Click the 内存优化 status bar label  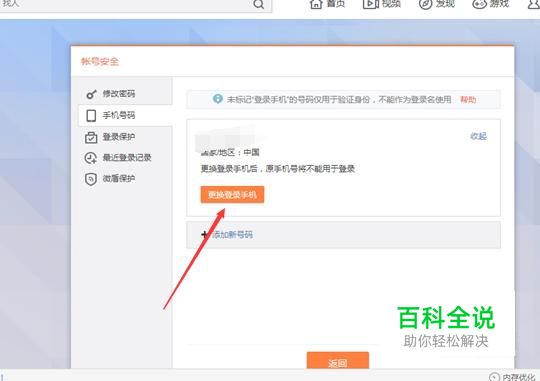coord(519,377)
